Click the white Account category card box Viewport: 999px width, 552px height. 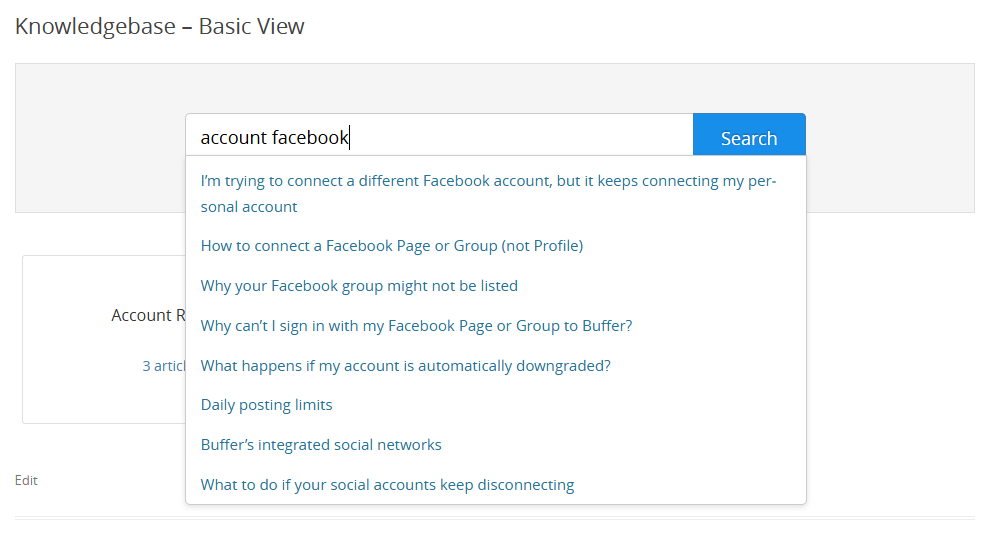click(104, 339)
